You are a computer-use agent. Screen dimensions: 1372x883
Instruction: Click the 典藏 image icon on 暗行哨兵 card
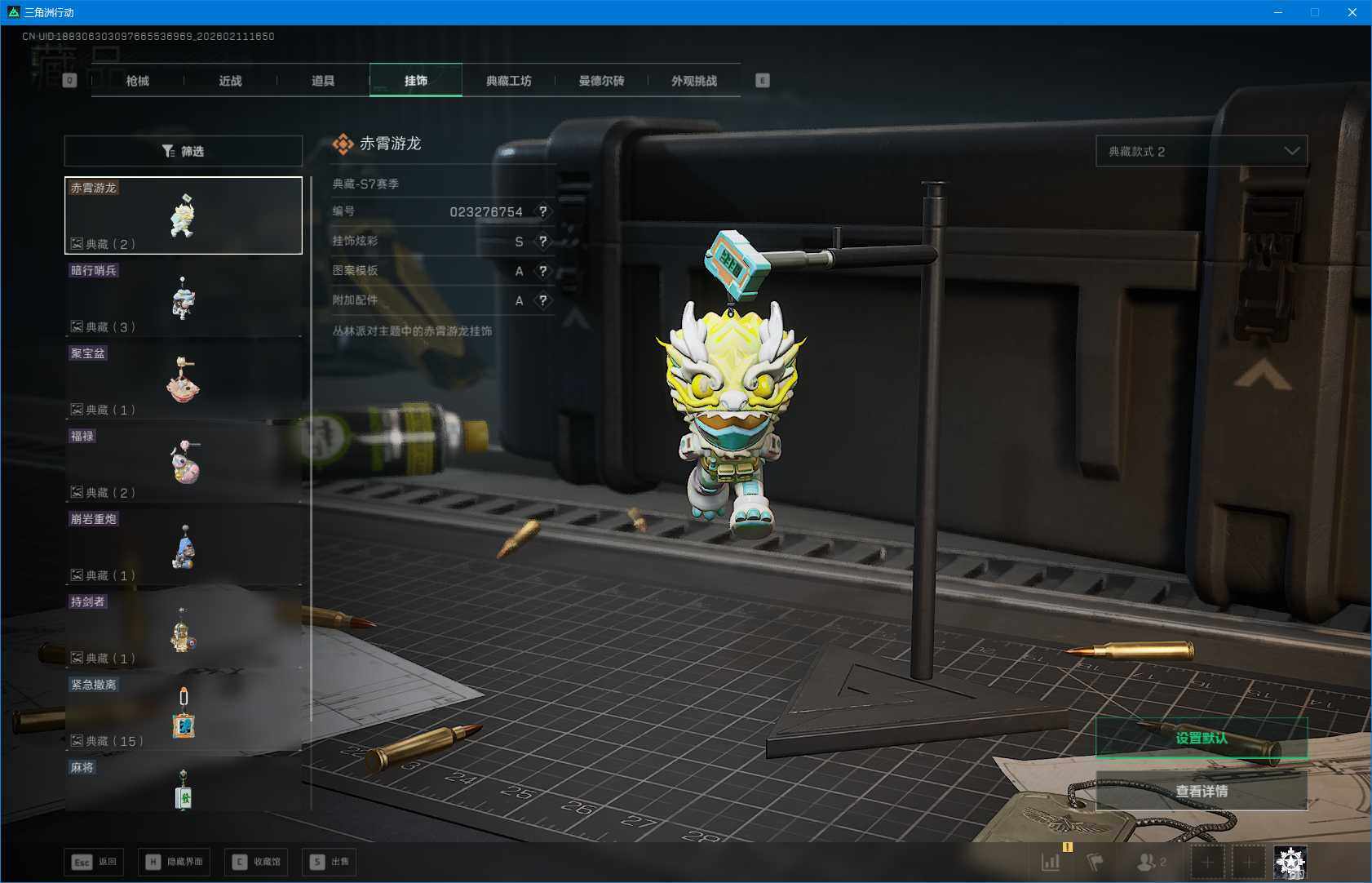click(x=77, y=326)
